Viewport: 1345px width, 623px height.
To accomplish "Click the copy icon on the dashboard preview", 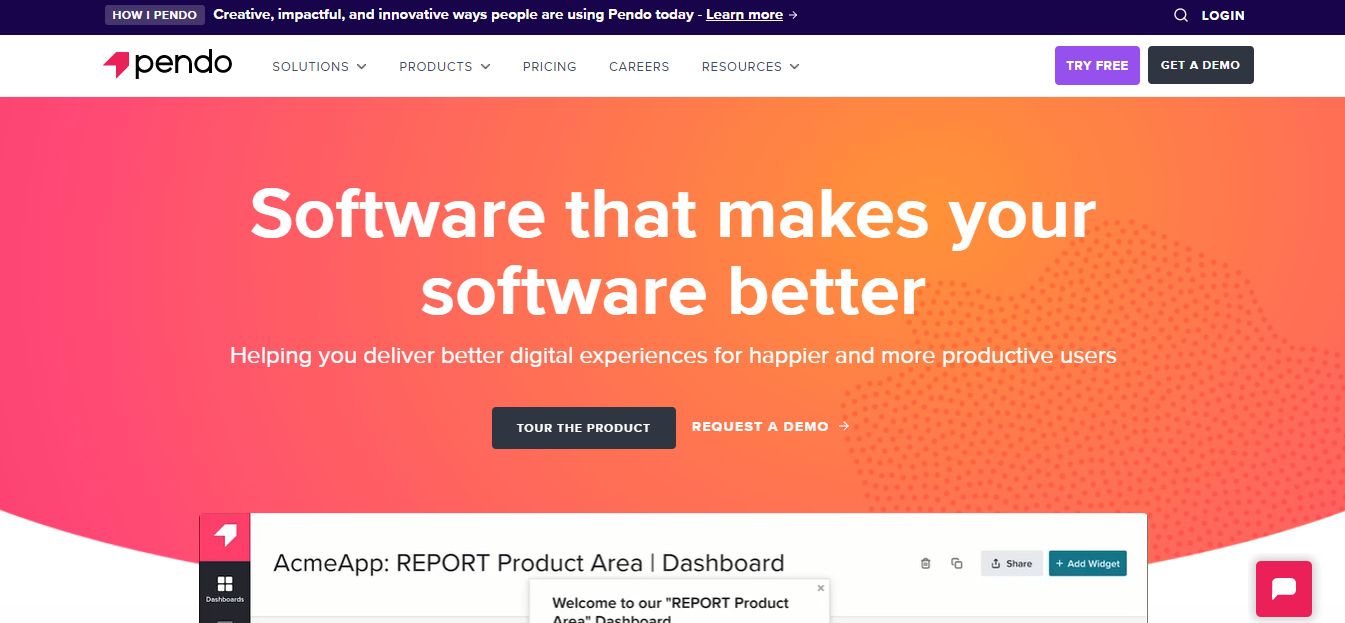I will pos(957,564).
